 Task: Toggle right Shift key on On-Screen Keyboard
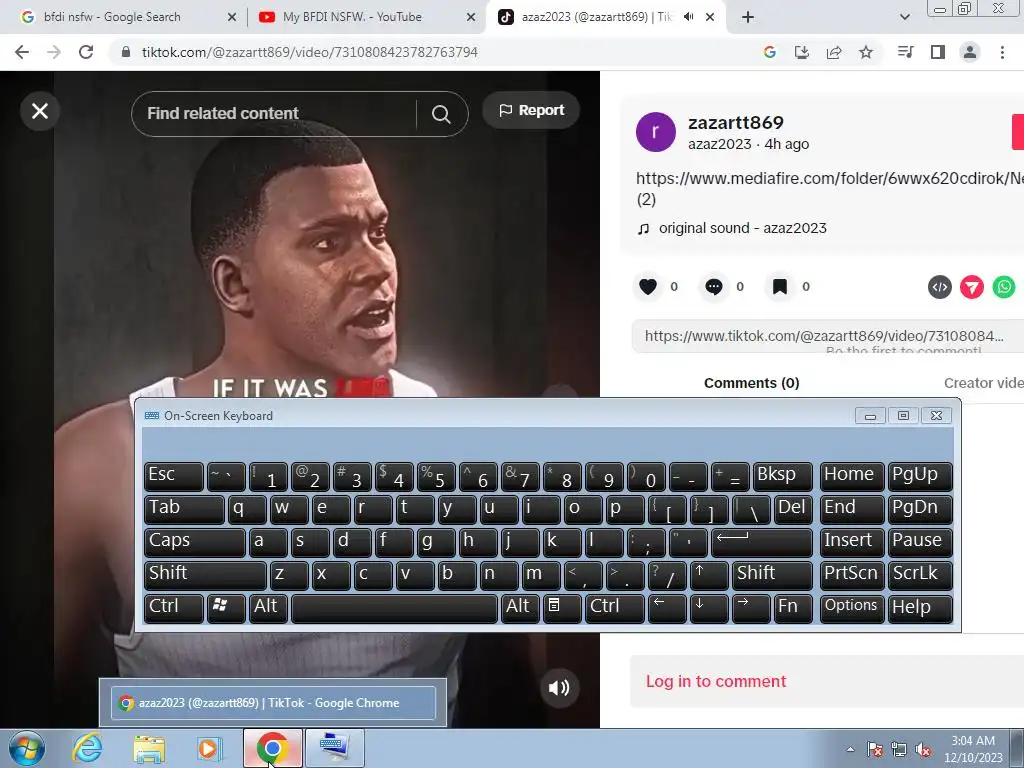(x=772, y=575)
